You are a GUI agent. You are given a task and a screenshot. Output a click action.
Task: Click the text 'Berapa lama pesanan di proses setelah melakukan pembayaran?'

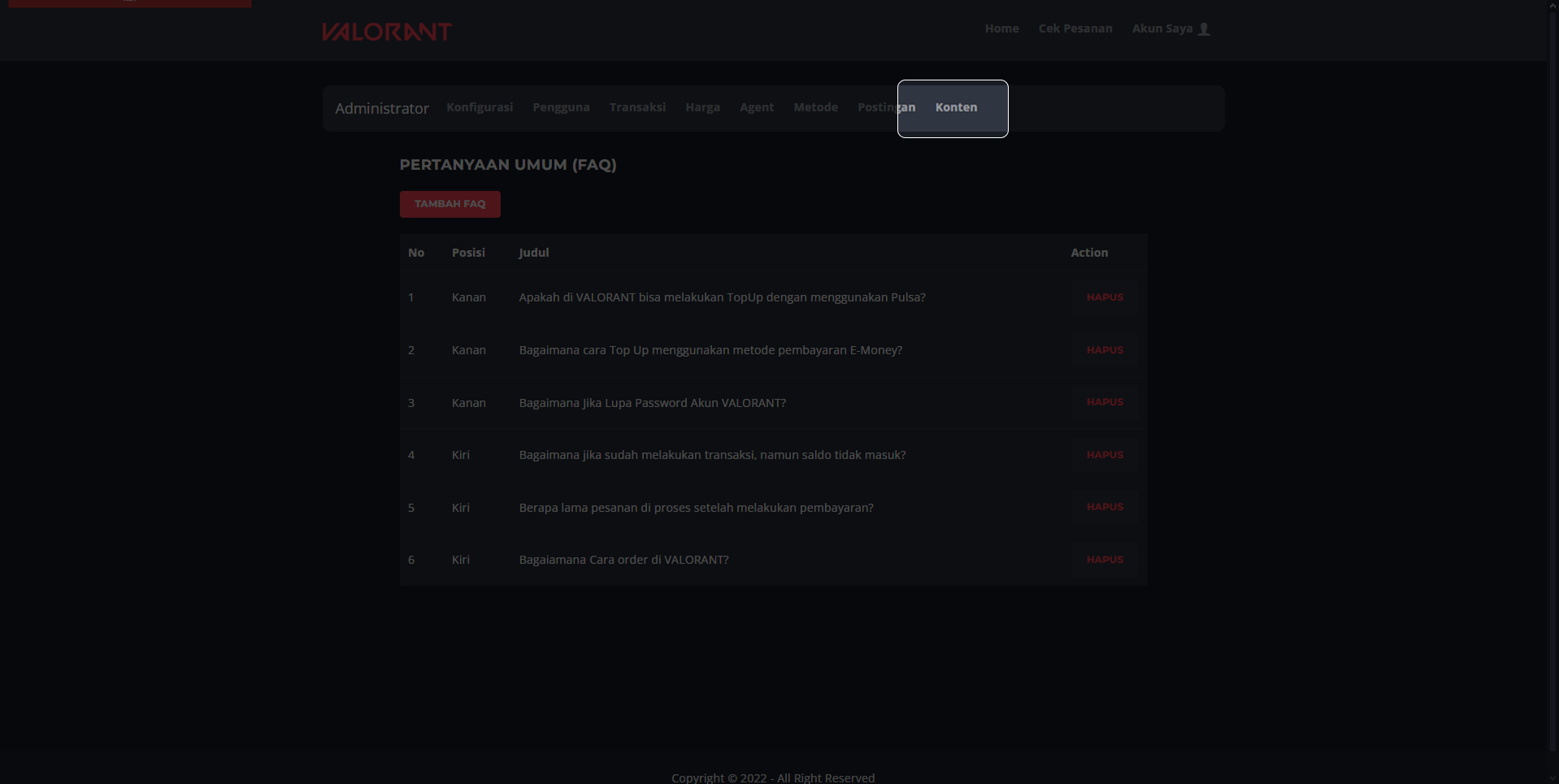(696, 508)
